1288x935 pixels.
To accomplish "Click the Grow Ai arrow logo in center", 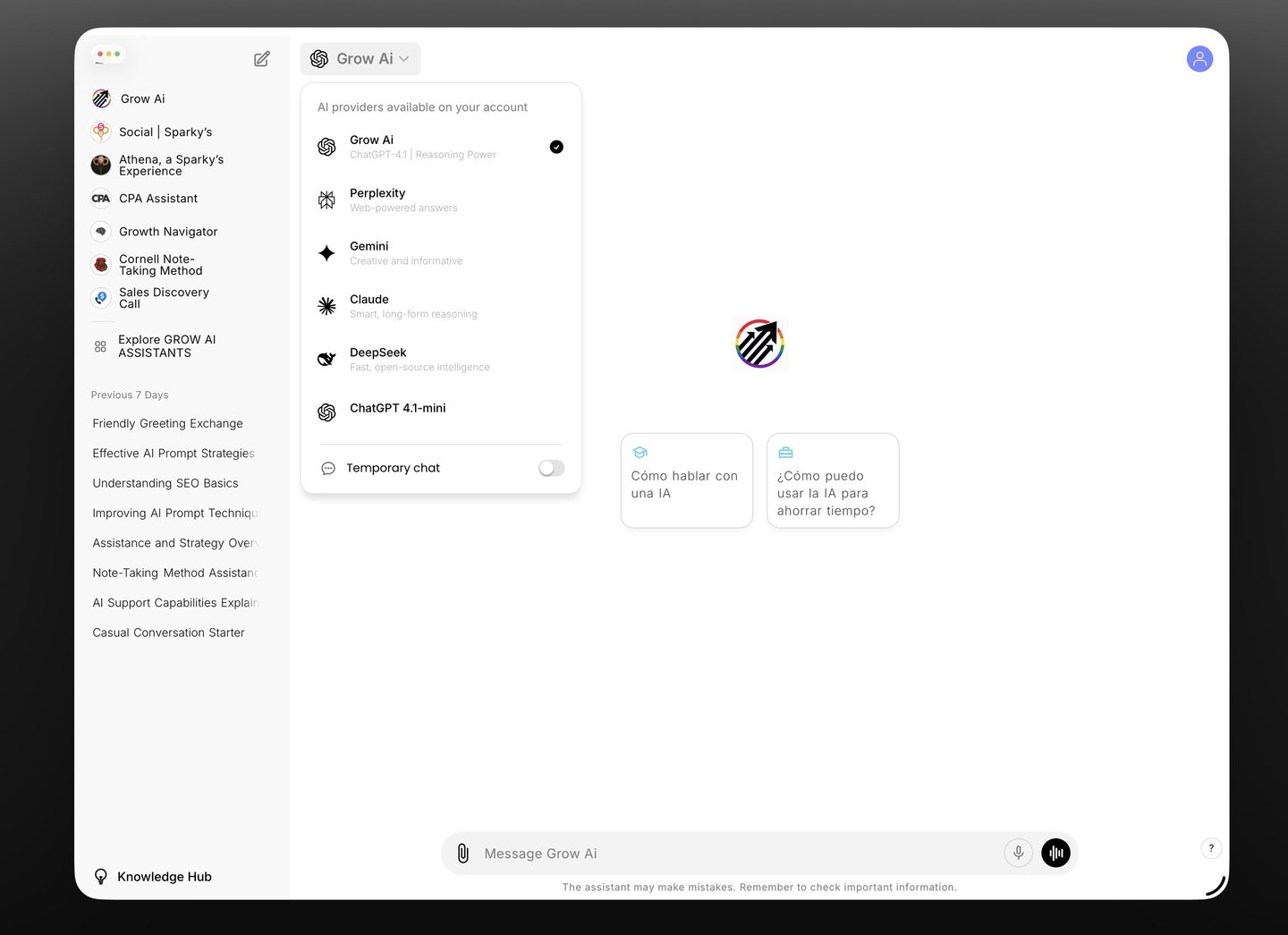I will (759, 344).
